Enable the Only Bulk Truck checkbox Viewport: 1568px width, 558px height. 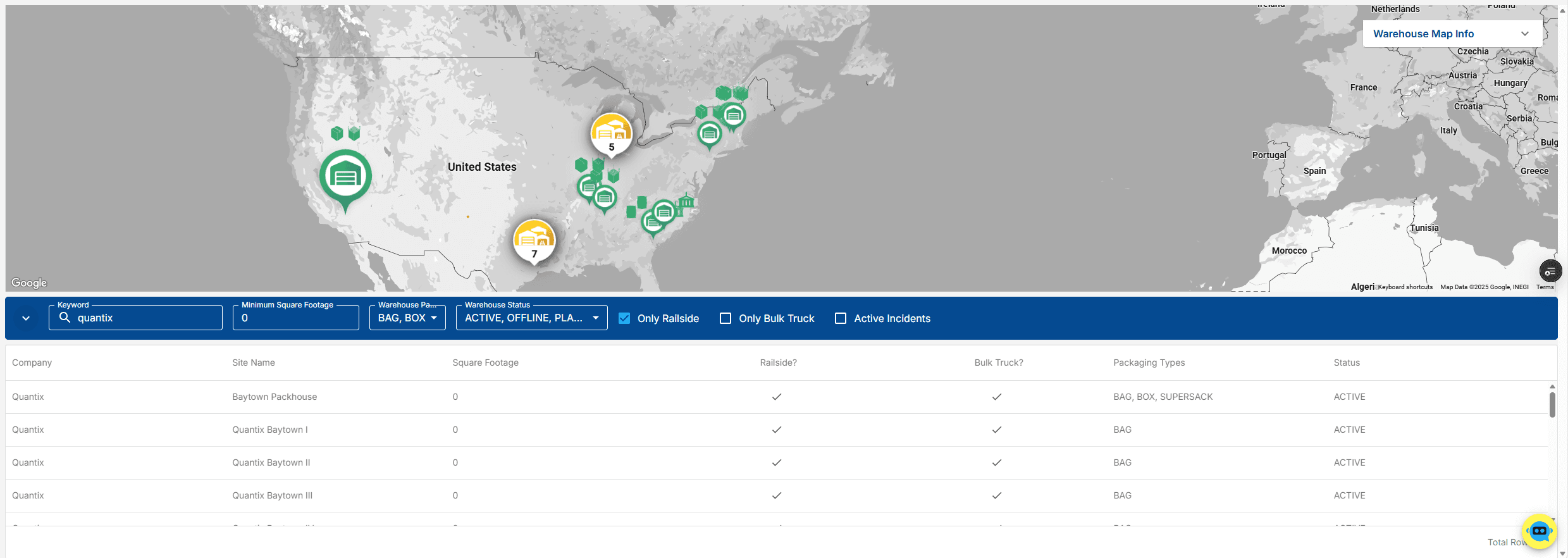click(x=725, y=318)
